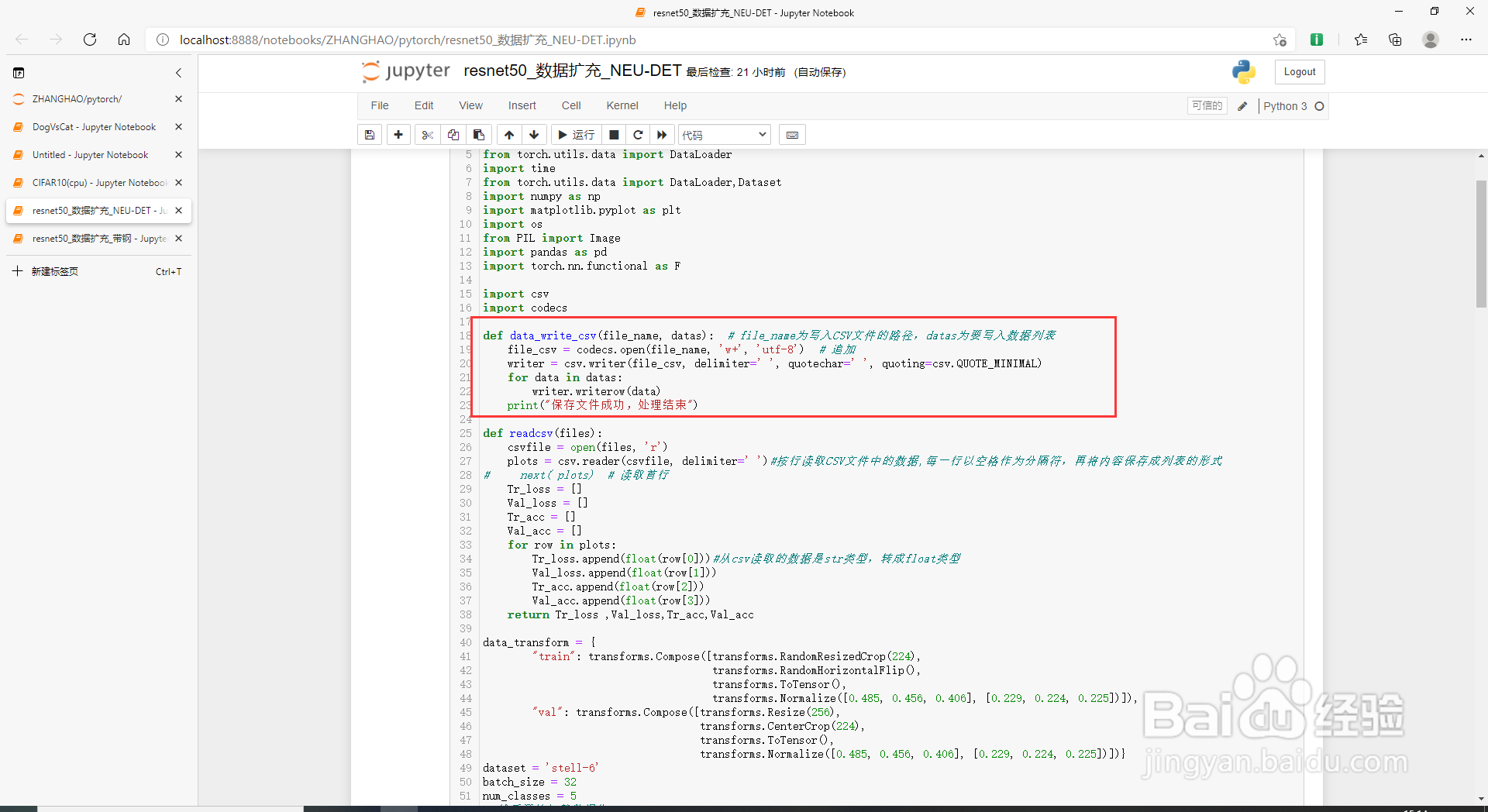
Task: Rename notebook title resnet50_数据扩充_NEU-DET
Action: 572,71
